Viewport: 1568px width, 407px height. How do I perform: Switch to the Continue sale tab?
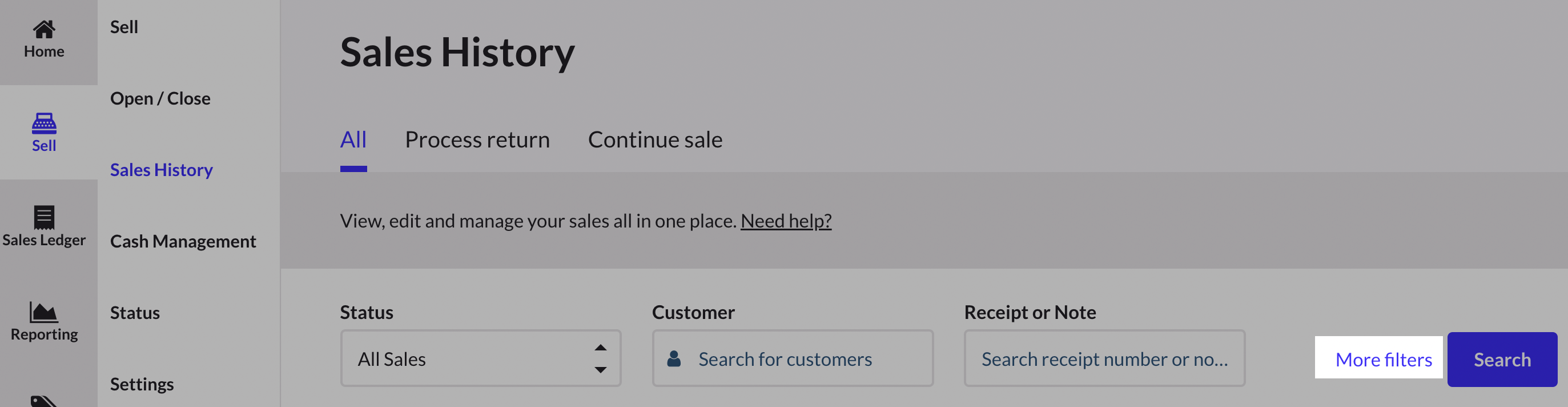655,139
